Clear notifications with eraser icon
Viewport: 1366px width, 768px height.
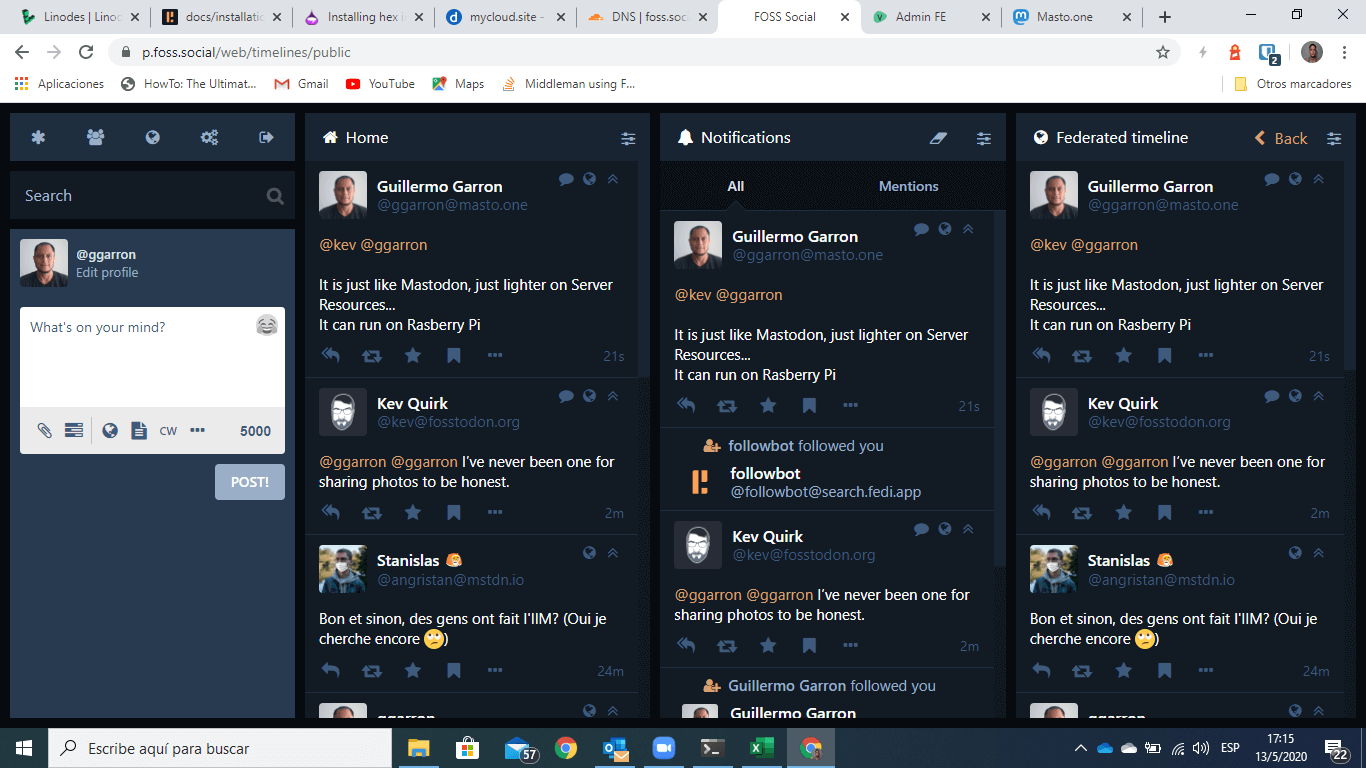938,138
